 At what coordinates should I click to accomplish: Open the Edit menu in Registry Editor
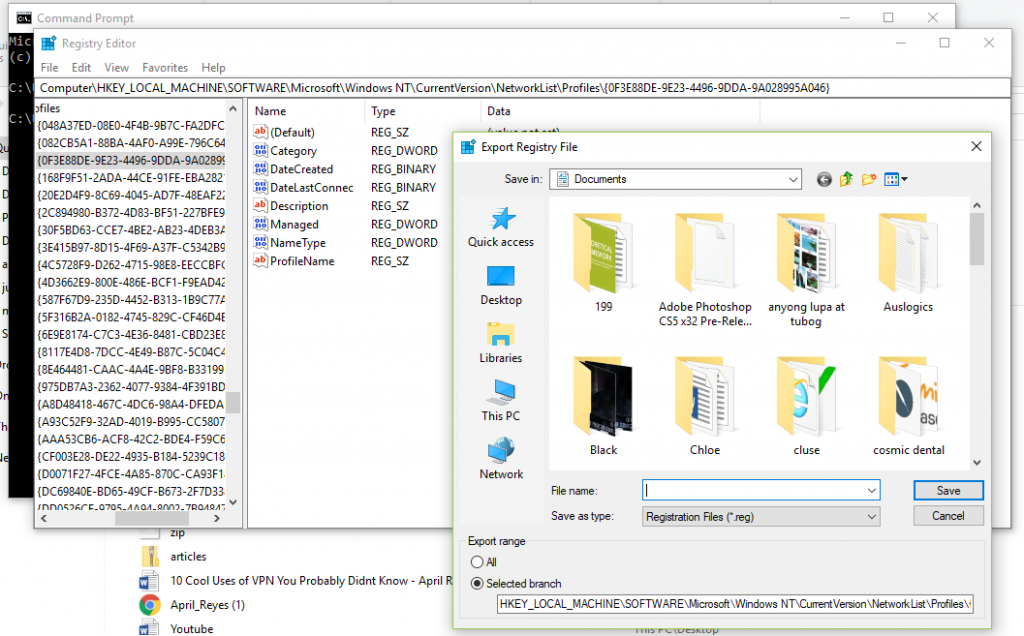point(81,67)
